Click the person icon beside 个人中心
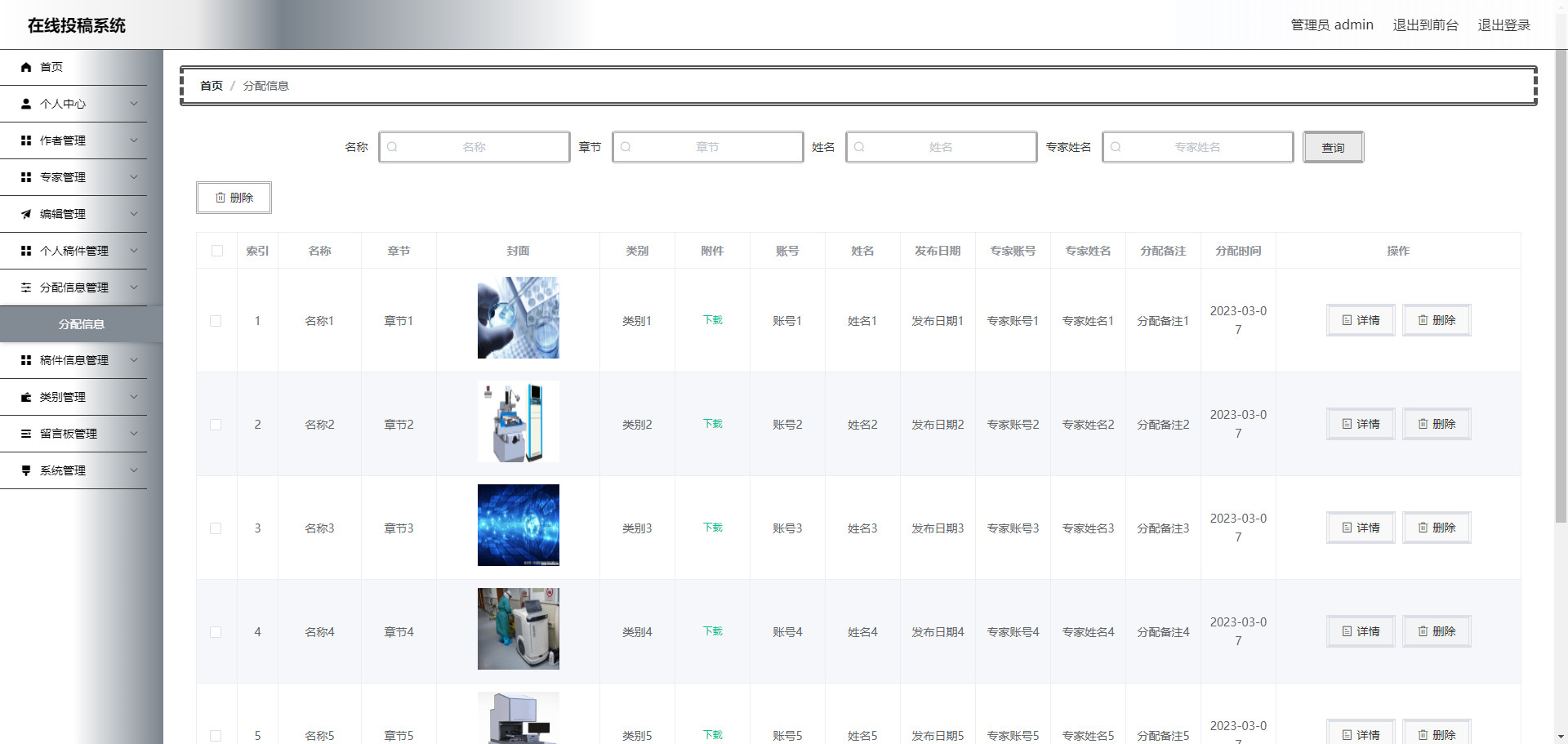This screenshot has width=1568, height=744. 26,104
